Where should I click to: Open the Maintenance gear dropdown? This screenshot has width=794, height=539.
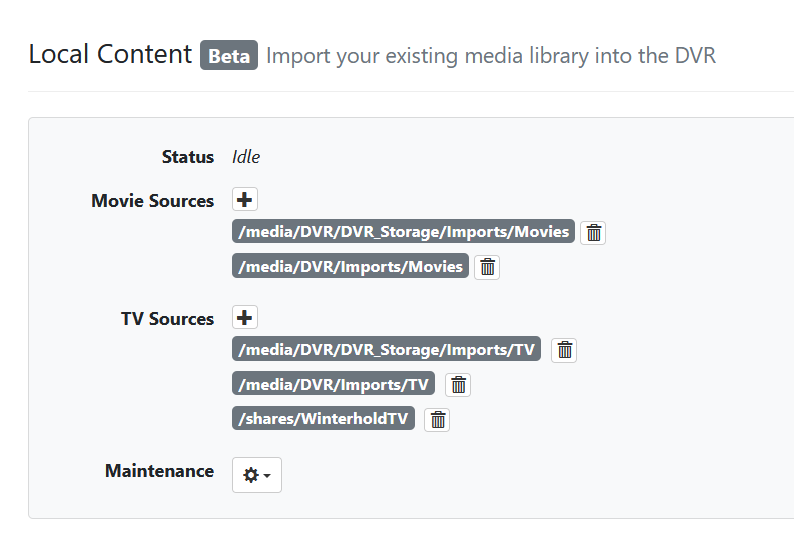[257, 475]
